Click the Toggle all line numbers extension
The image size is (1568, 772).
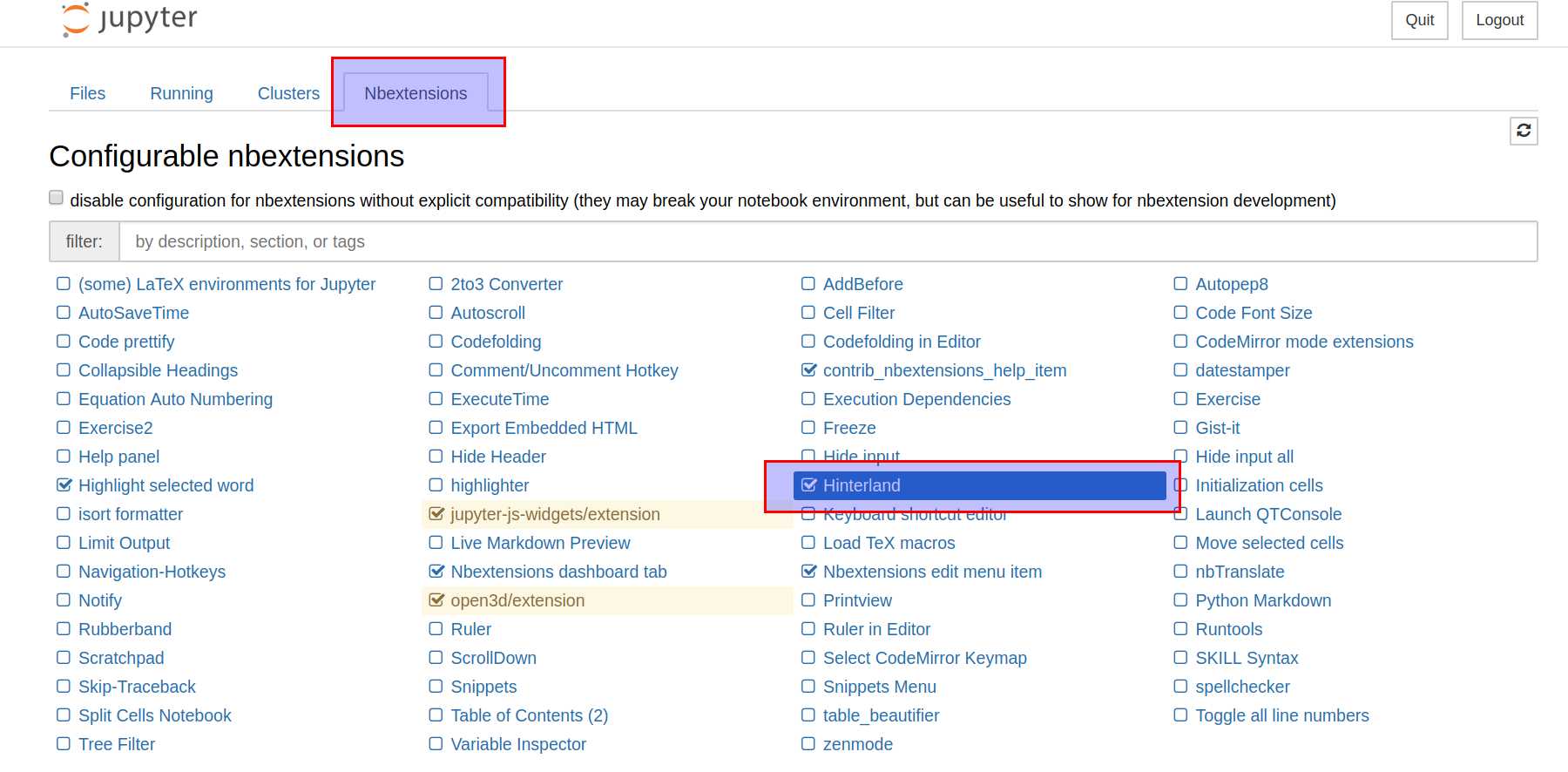click(x=1282, y=715)
